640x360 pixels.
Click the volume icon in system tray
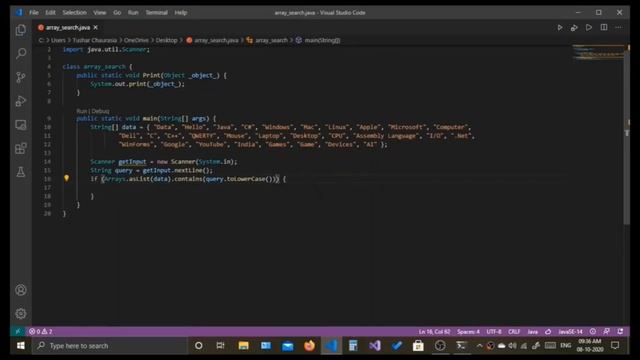(513, 346)
